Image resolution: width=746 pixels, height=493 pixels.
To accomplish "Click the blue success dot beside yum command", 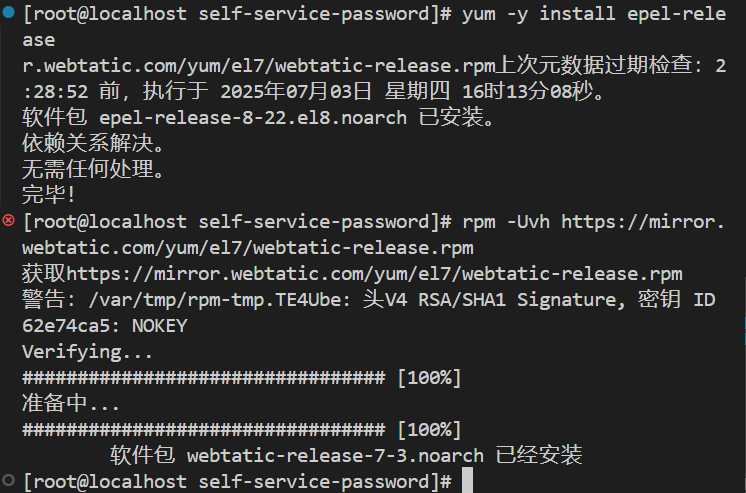I will (9, 11).
